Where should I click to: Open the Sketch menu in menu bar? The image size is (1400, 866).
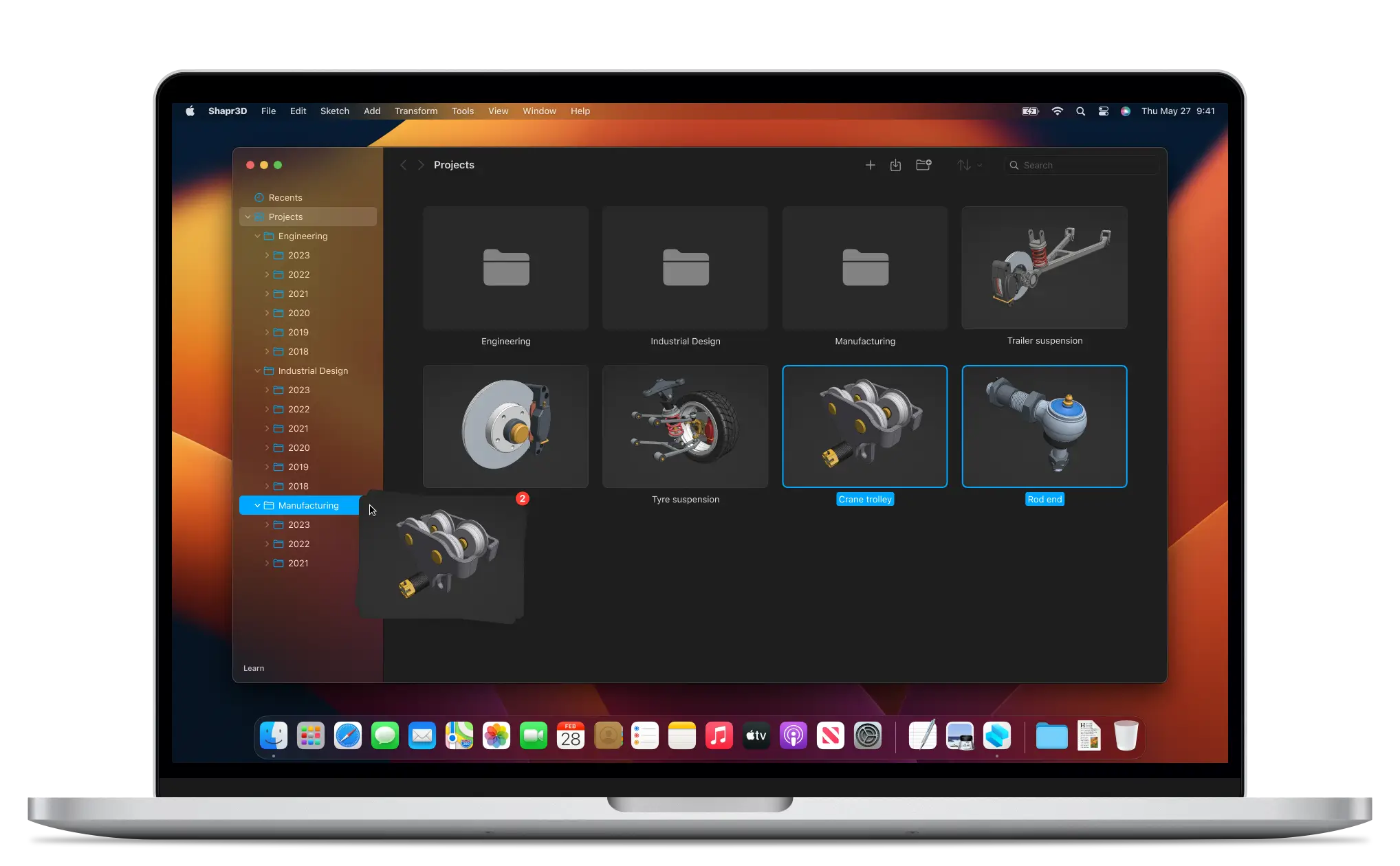[333, 110]
